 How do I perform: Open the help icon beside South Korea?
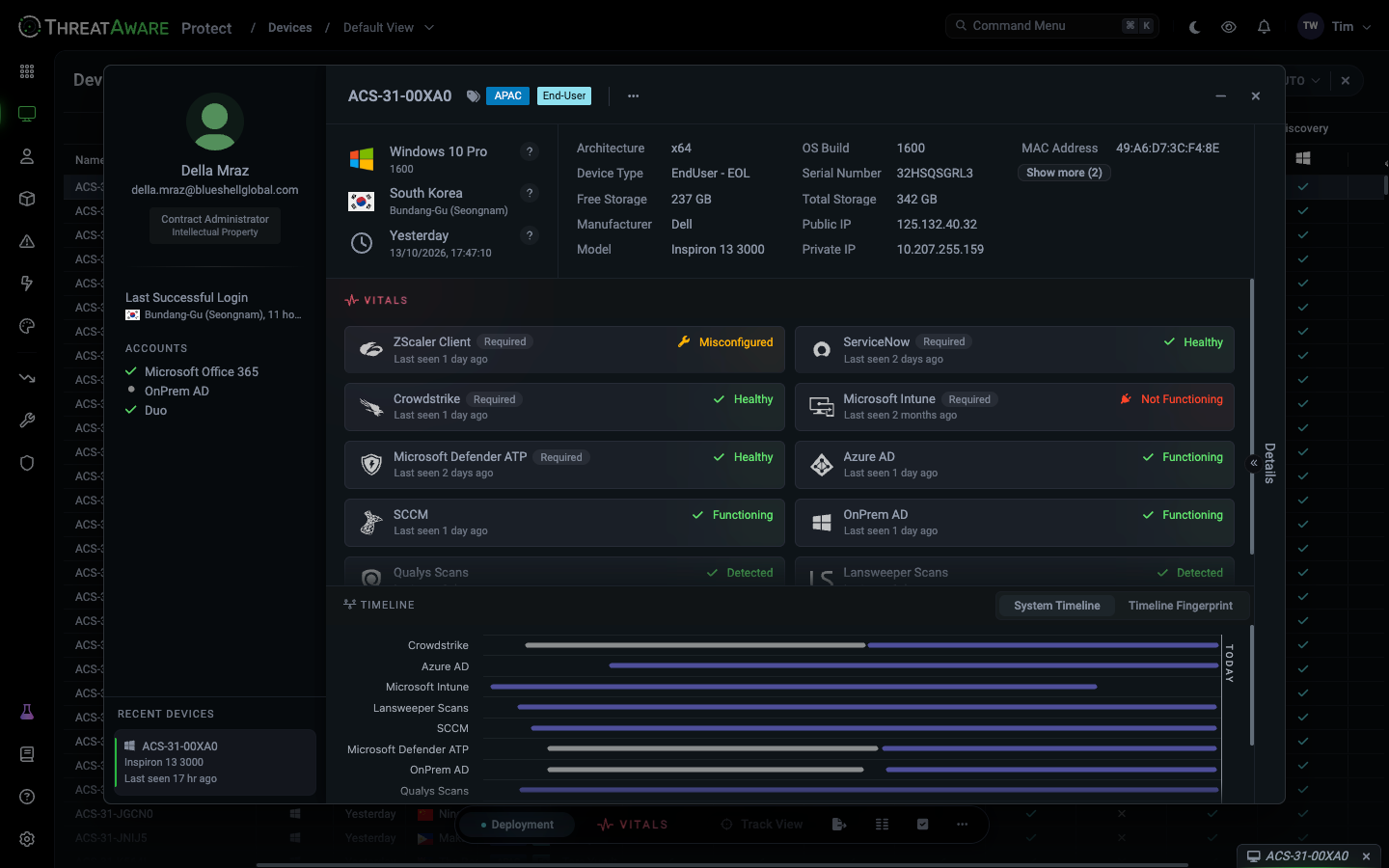tap(529, 193)
